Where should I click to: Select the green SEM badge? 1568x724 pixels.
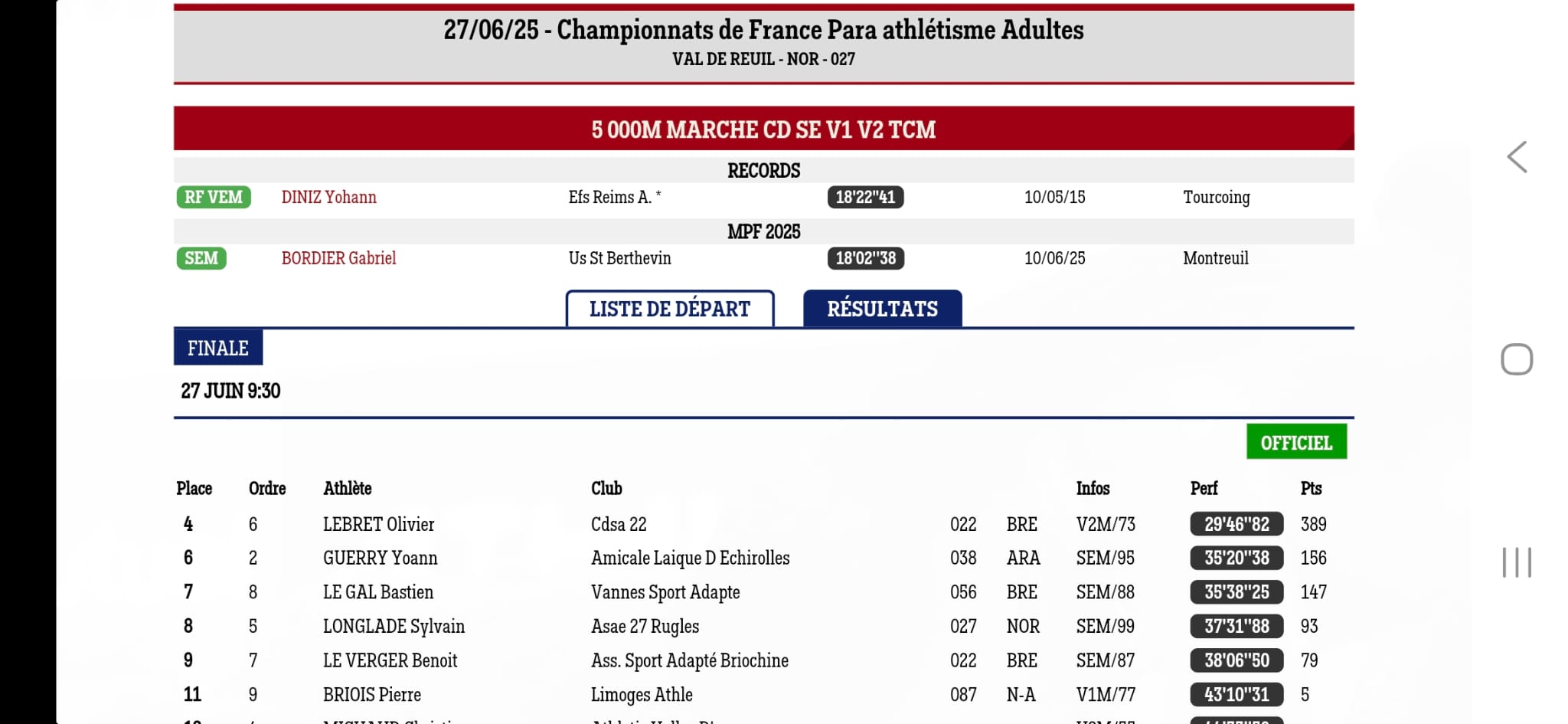(x=201, y=258)
